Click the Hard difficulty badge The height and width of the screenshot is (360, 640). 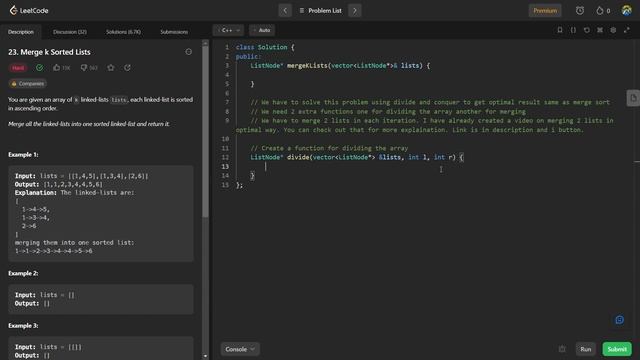[18, 68]
